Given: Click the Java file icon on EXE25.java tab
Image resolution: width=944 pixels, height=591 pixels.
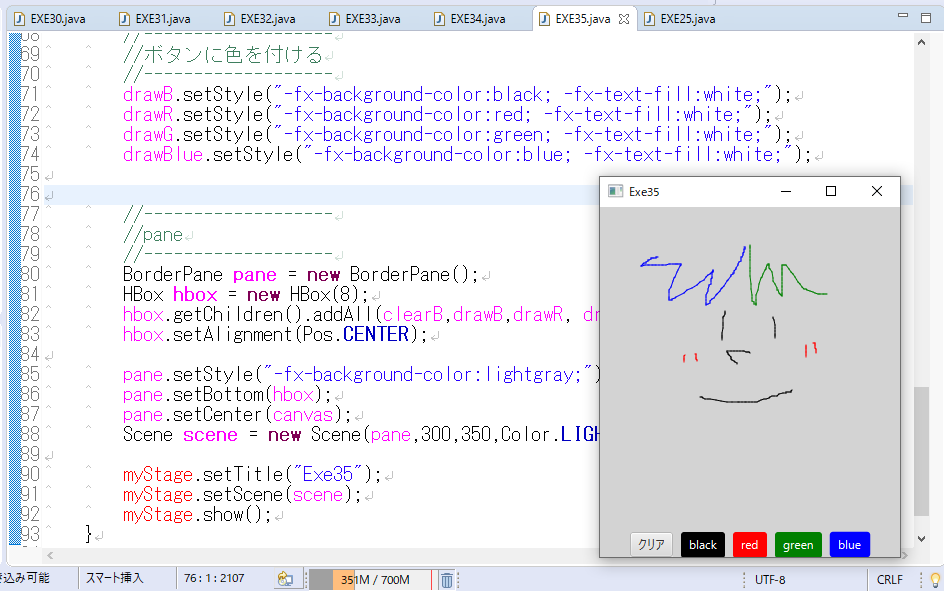Looking at the screenshot, I should [x=649, y=19].
